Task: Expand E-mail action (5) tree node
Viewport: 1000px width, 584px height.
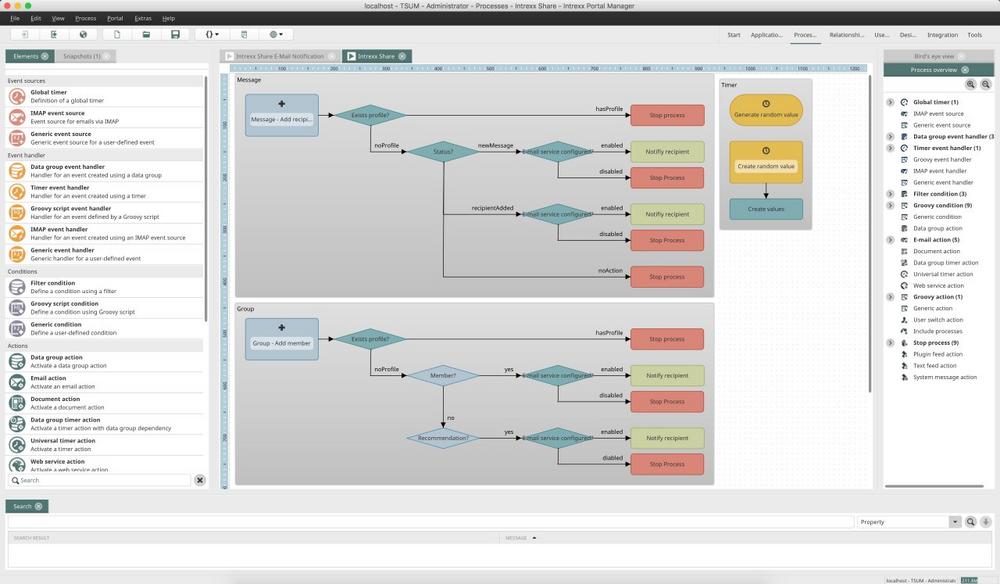Action: pos(890,240)
